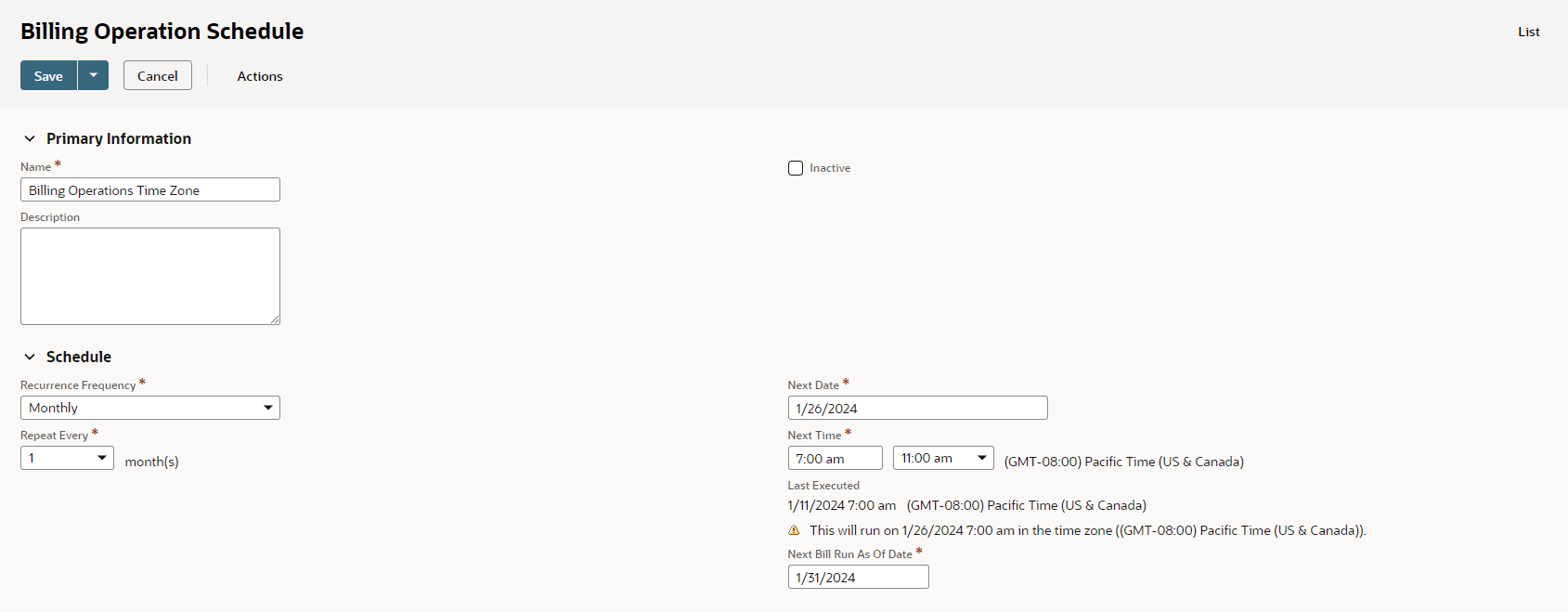Click the 'This will run on 1/26/2024' message

coord(1088,530)
